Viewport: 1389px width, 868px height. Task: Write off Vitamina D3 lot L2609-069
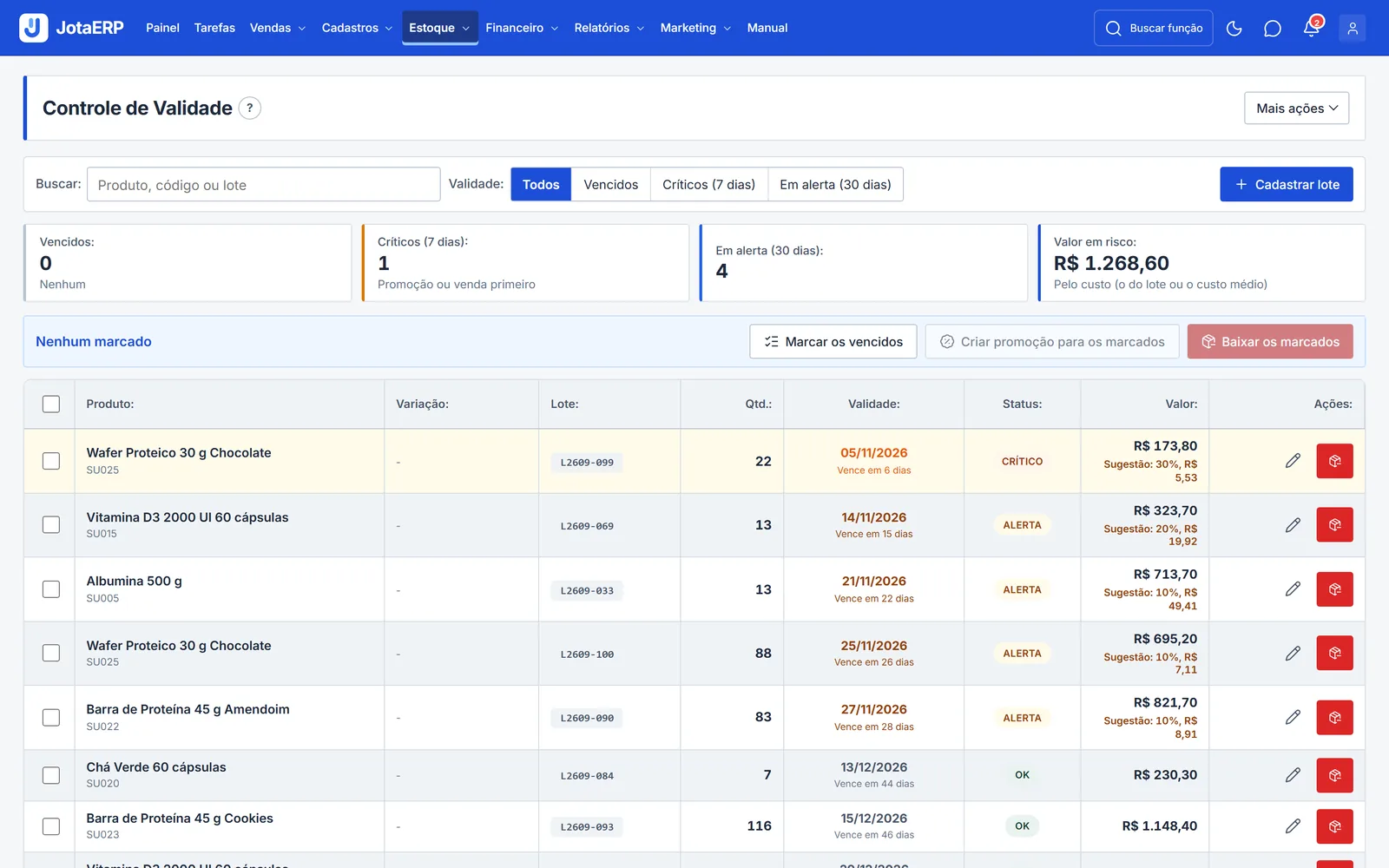point(1334,525)
